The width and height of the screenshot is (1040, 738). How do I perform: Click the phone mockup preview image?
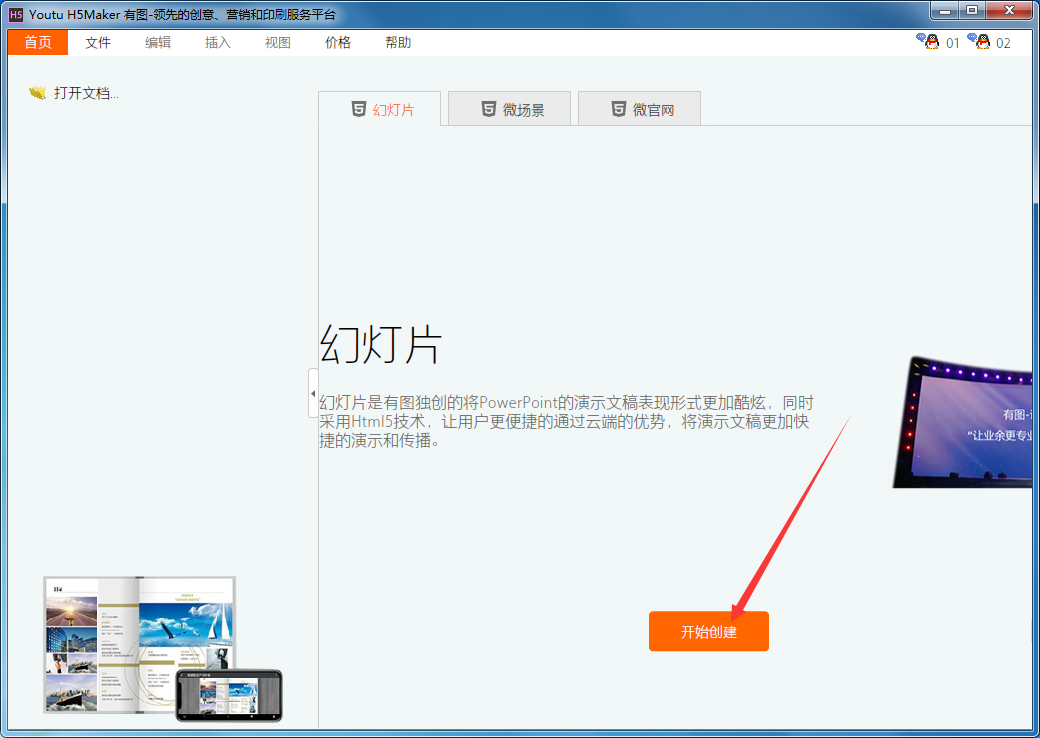(229, 696)
